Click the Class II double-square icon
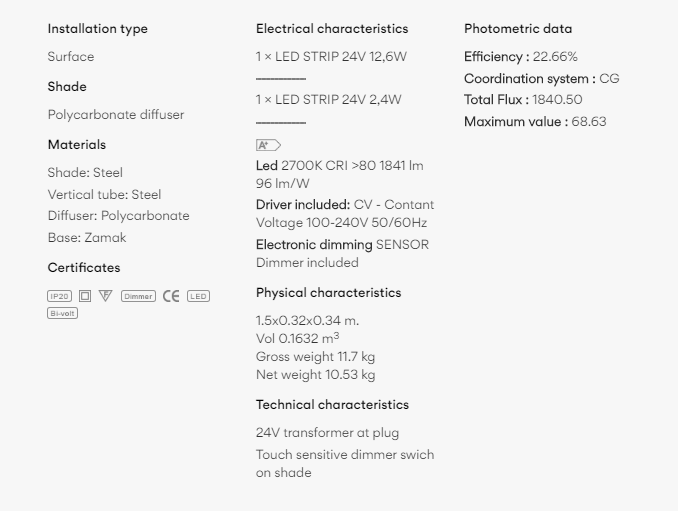Screen dimensions: 678x511 point(85,296)
